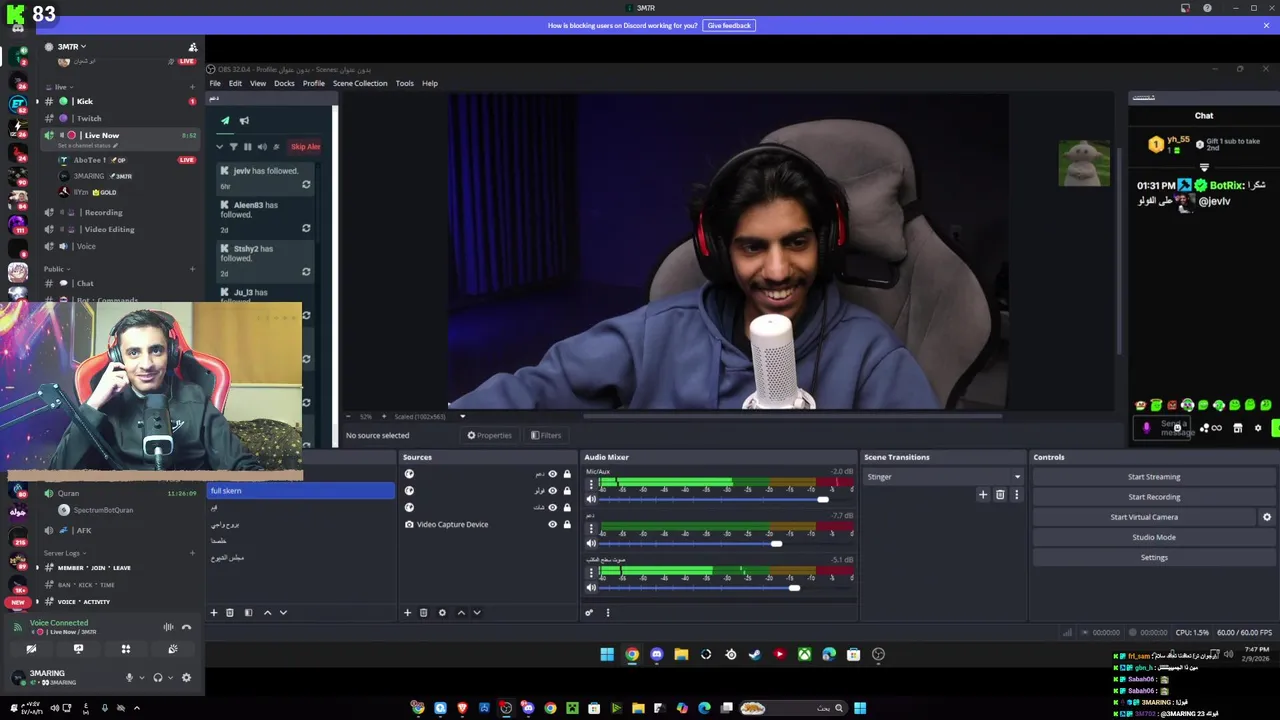1280x720 pixels.
Task: Click Give feedback in Discord banner
Action: pos(729,25)
